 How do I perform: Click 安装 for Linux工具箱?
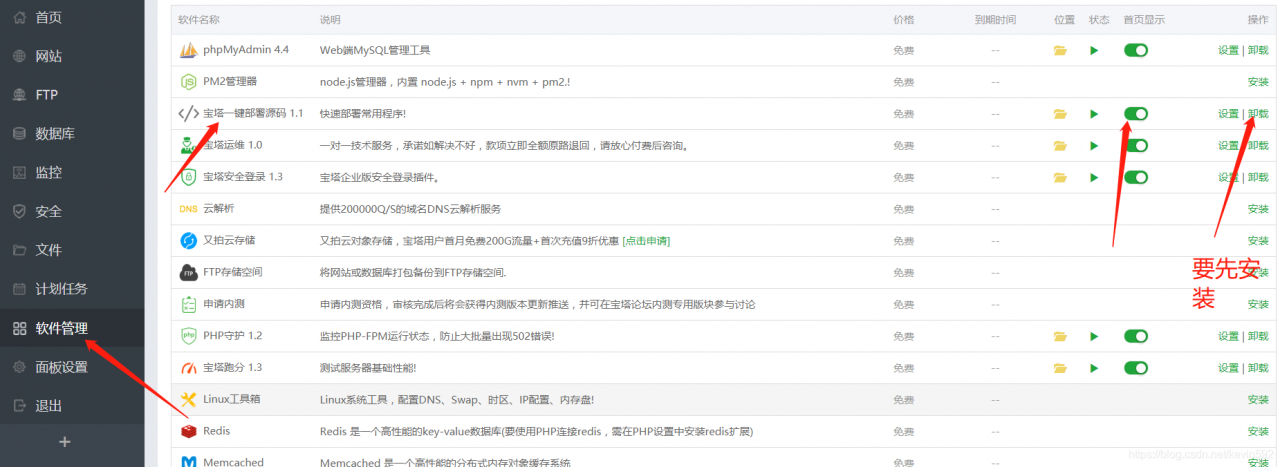(1258, 400)
